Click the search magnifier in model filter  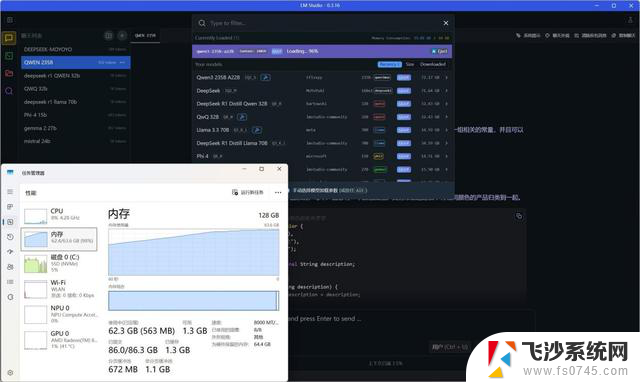[202, 23]
